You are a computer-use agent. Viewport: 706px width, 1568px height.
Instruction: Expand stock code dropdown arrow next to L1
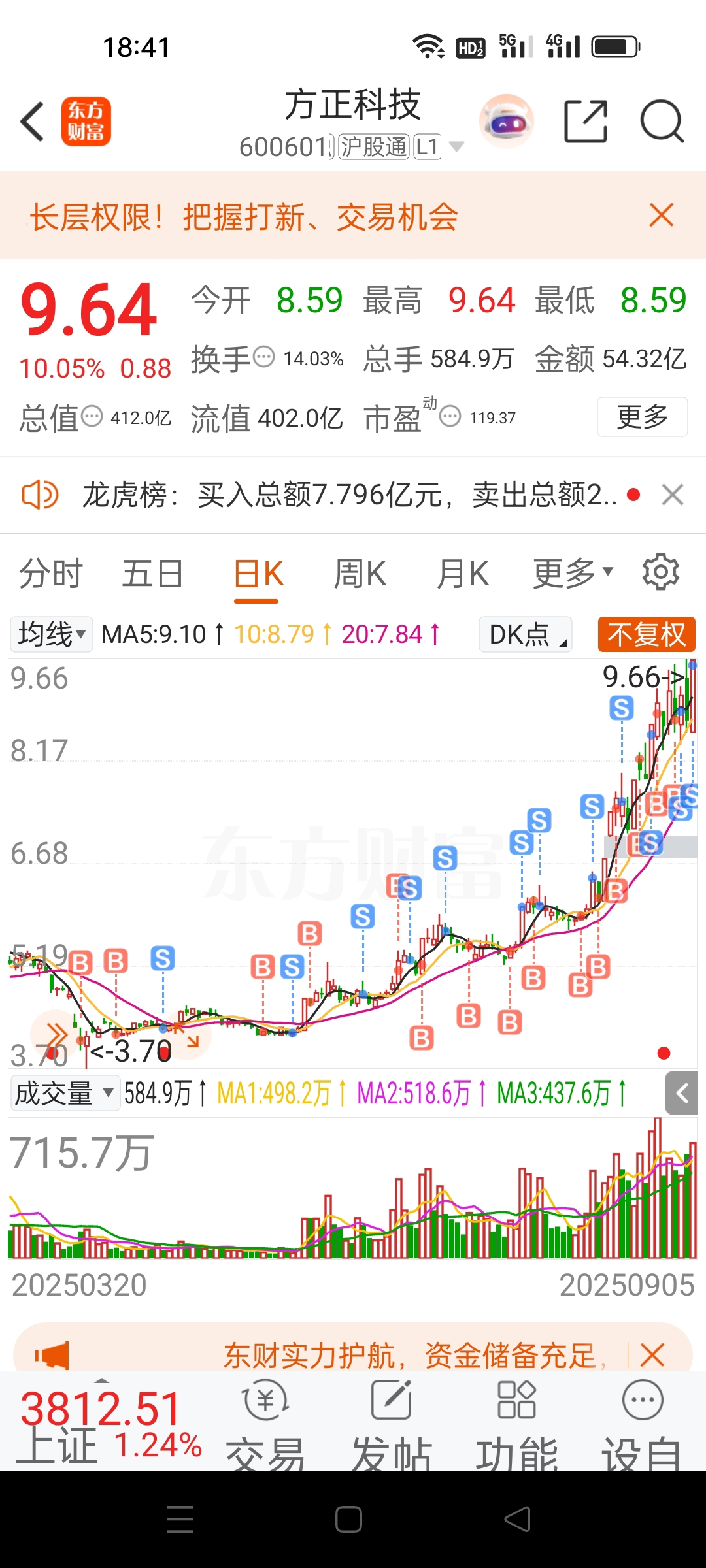pos(456,146)
